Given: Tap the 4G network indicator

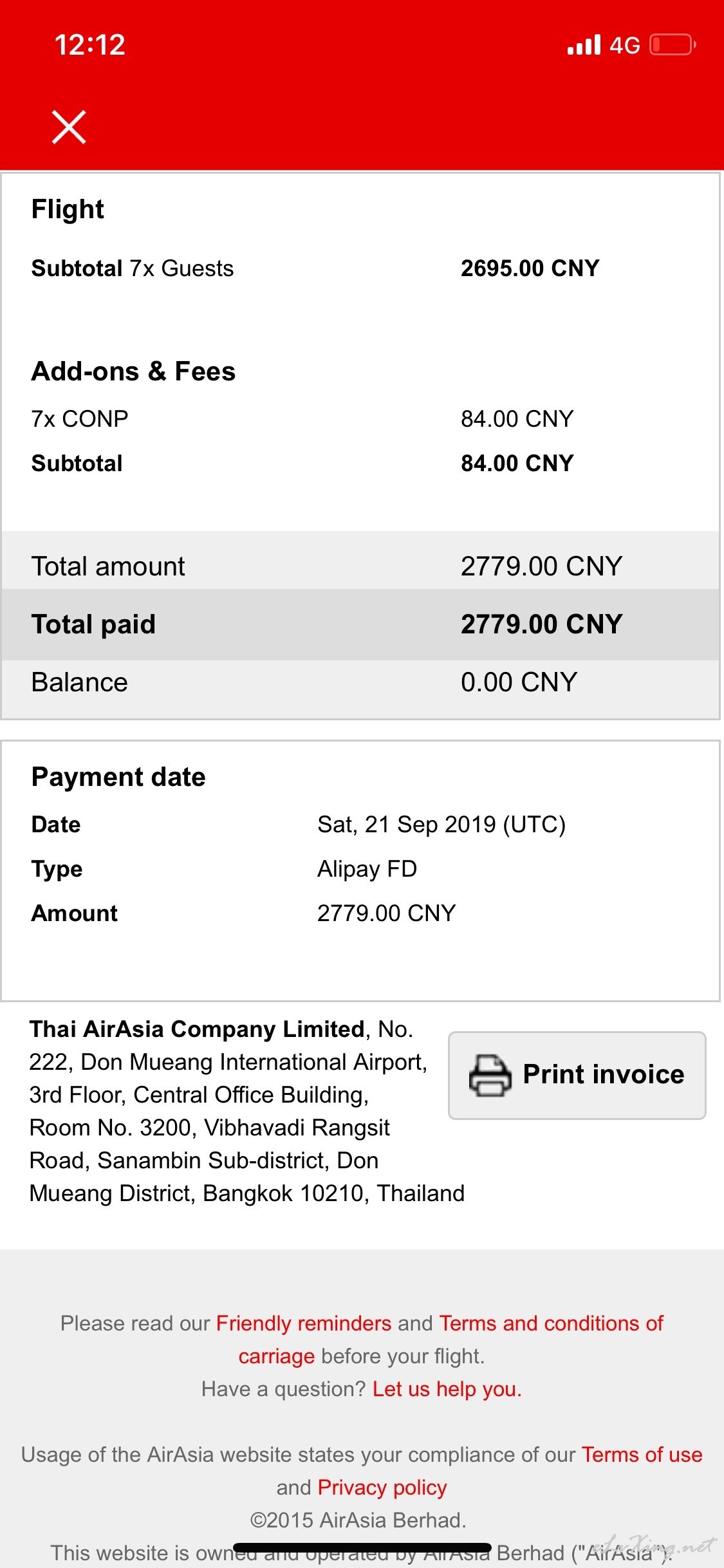Looking at the screenshot, I should coord(624,45).
